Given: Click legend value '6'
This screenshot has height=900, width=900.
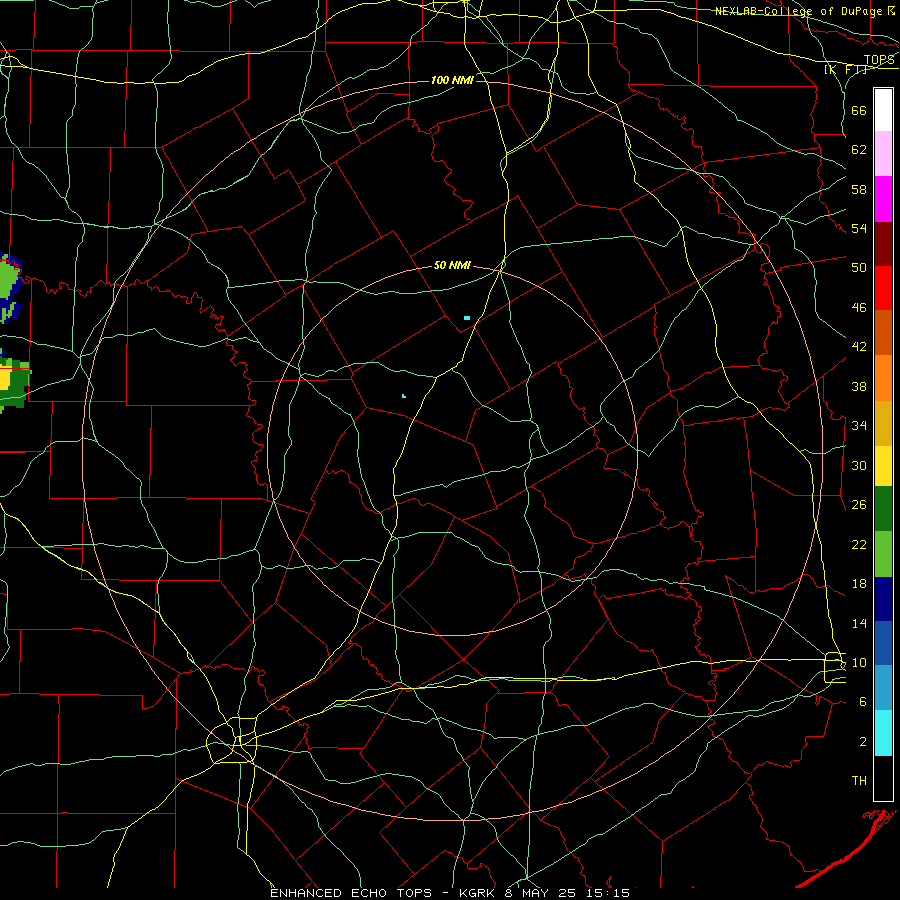Looking at the screenshot, I should (x=863, y=702).
